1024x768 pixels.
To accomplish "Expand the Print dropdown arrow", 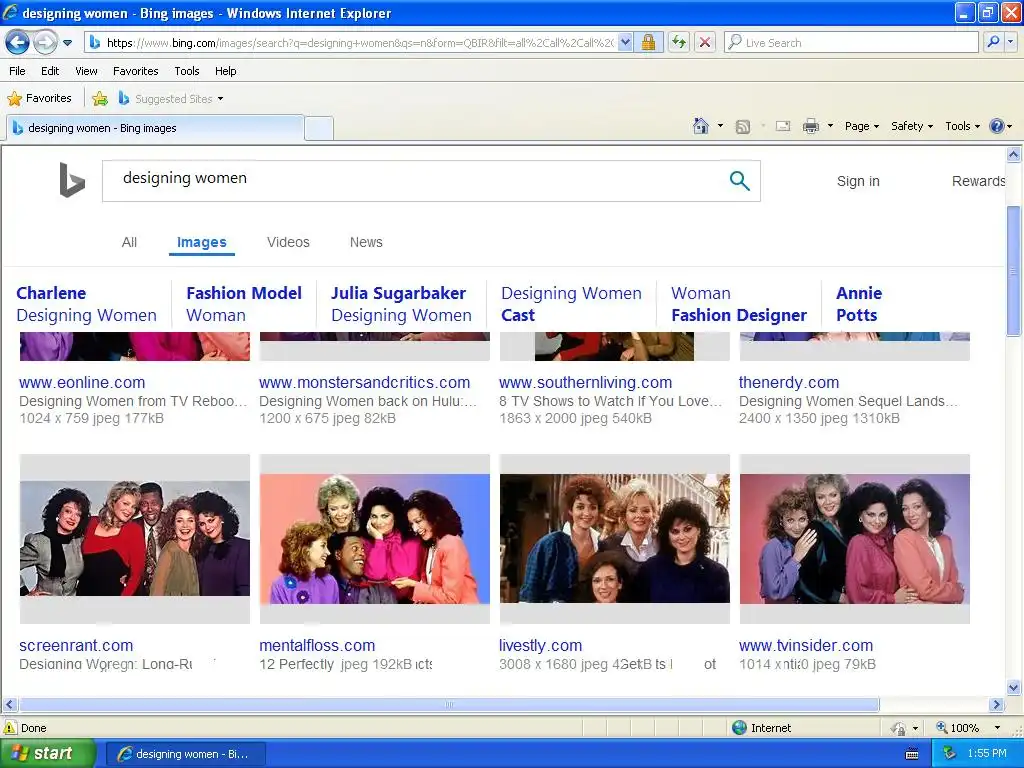I will [830, 126].
